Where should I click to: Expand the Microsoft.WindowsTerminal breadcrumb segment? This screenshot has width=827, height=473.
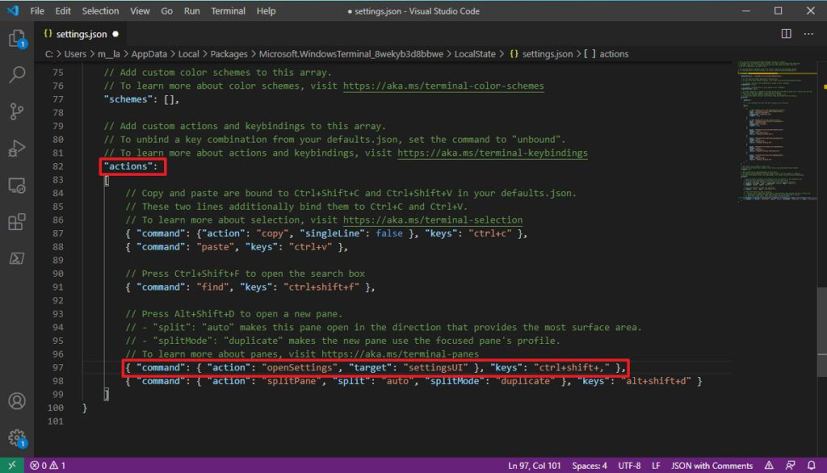coord(351,54)
